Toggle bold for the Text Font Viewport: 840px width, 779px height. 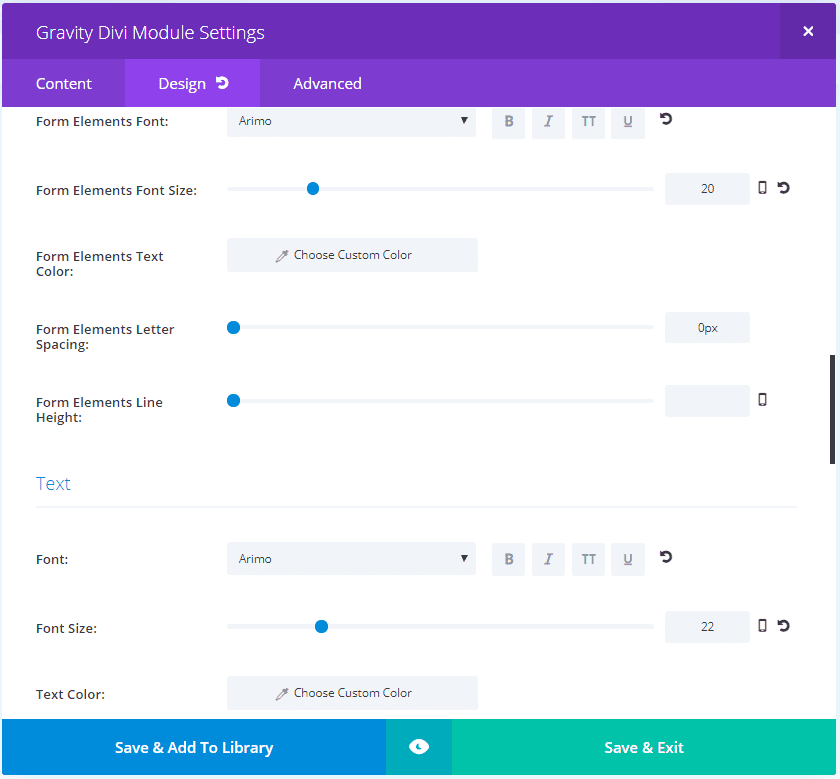508,559
